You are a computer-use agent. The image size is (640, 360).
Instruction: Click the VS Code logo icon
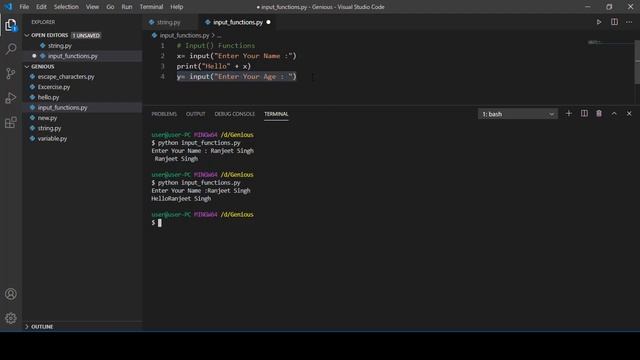pos(8,7)
